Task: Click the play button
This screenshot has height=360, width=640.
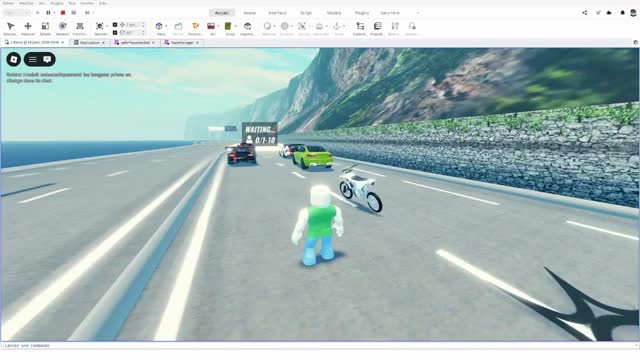Action: (x=38, y=13)
